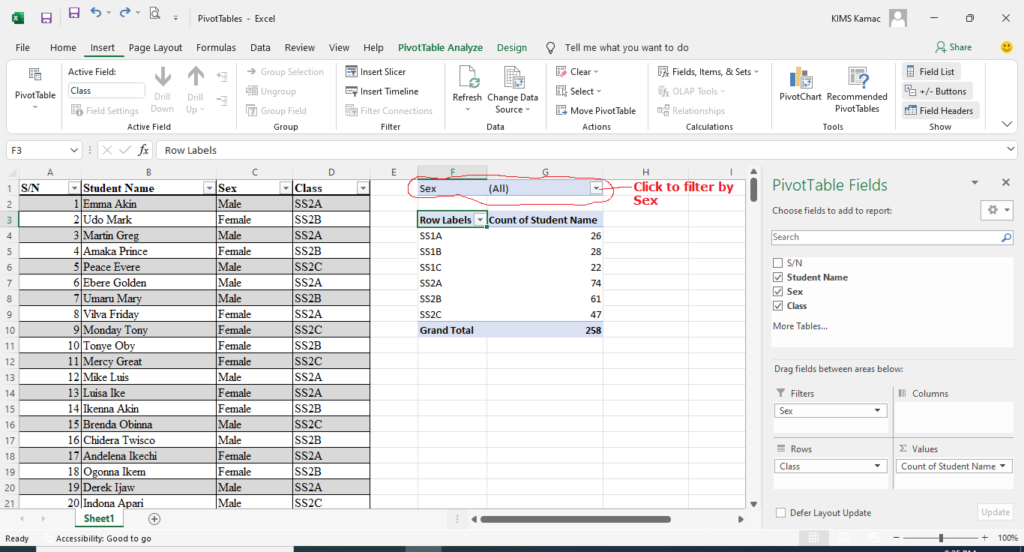The width and height of the screenshot is (1024, 552).
Task: Click the Drill Up arrow icon
Action: pos(195,76)
